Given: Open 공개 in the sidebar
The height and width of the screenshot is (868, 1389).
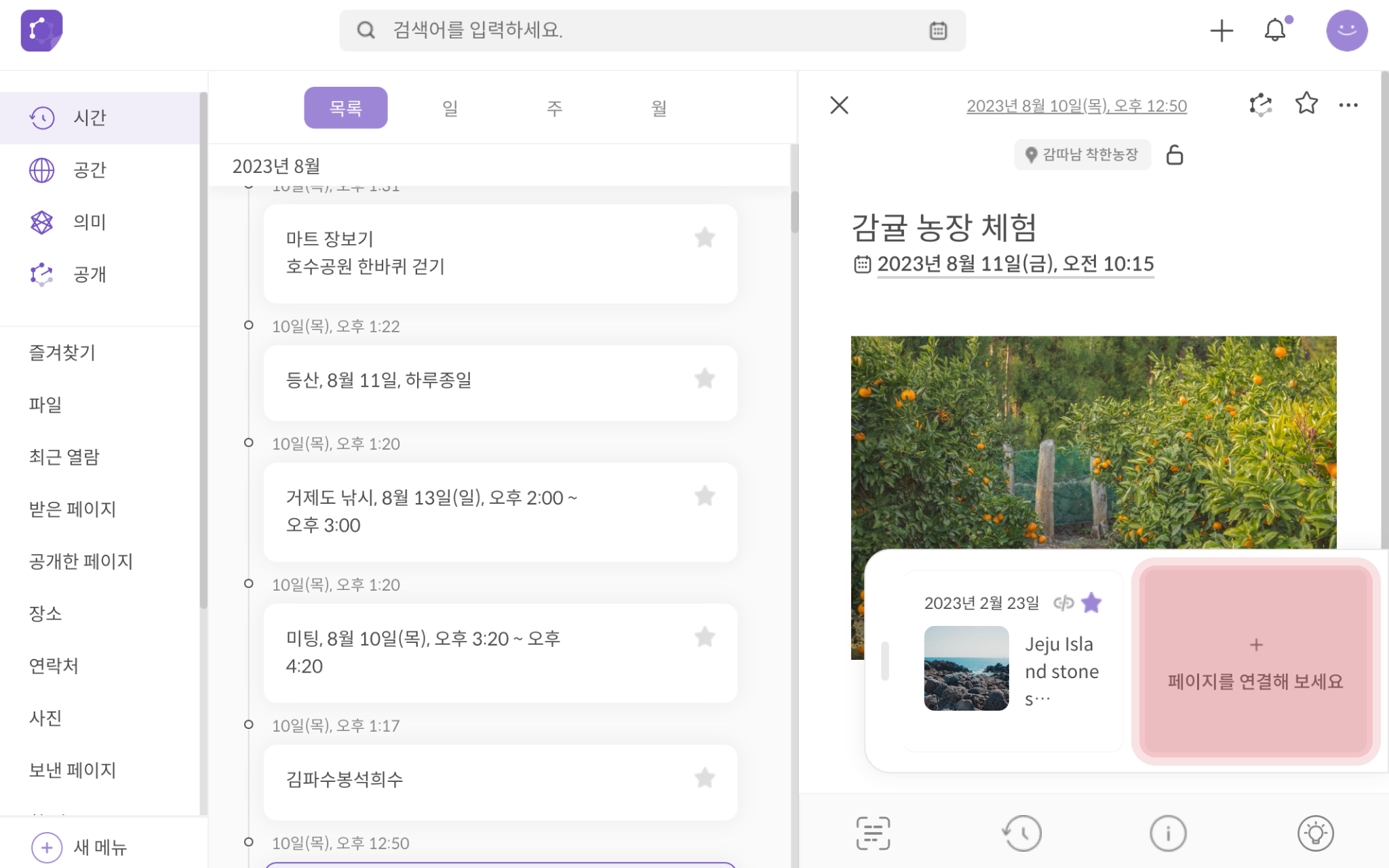Looking at the screenshot, I should 100,274.
